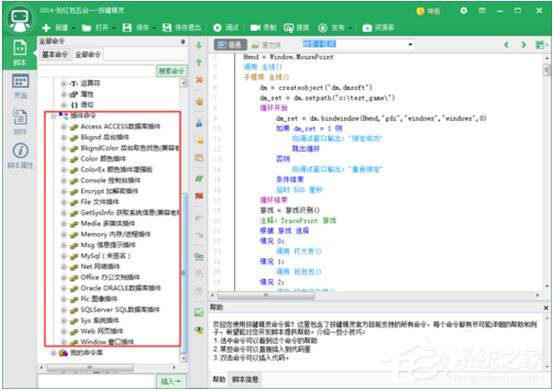Viewport: 553px width, 391px height.
Task: Click the input field beside 插入
Action: 97,381
